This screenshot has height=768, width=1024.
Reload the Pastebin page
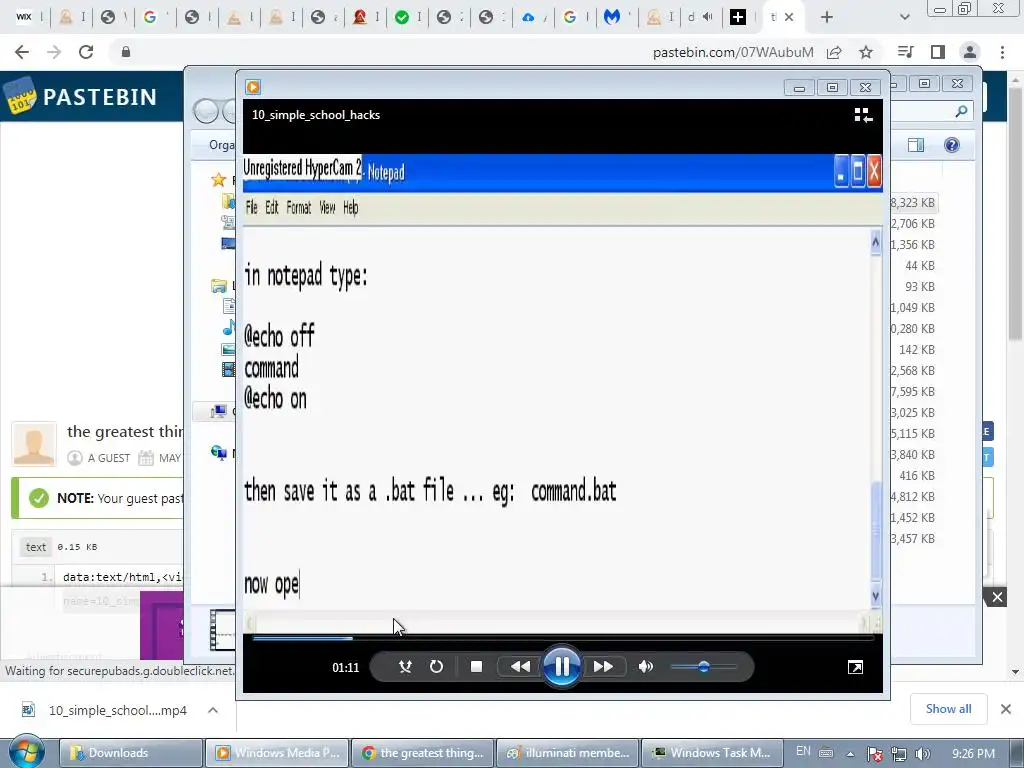click(x=86, y=52)
